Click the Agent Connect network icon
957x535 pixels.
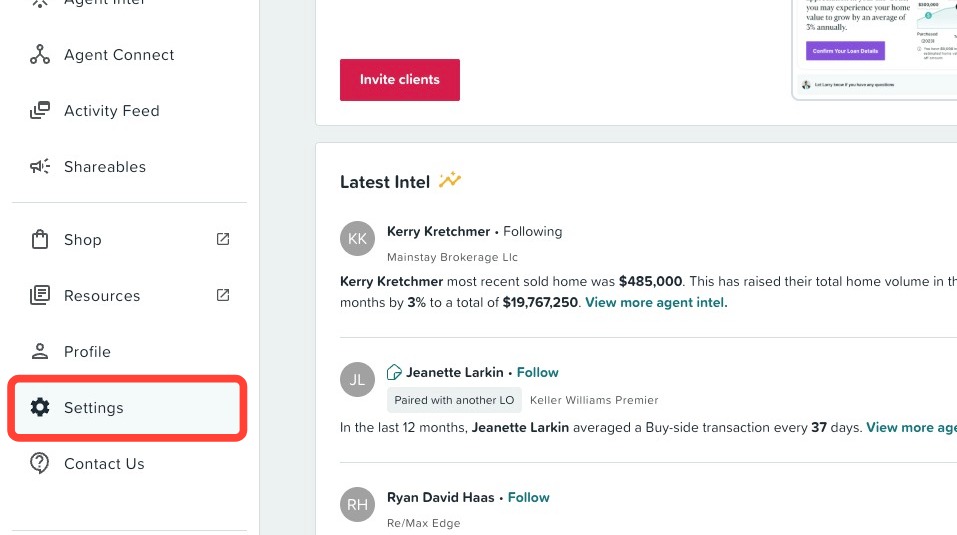(x=40, y=54)
